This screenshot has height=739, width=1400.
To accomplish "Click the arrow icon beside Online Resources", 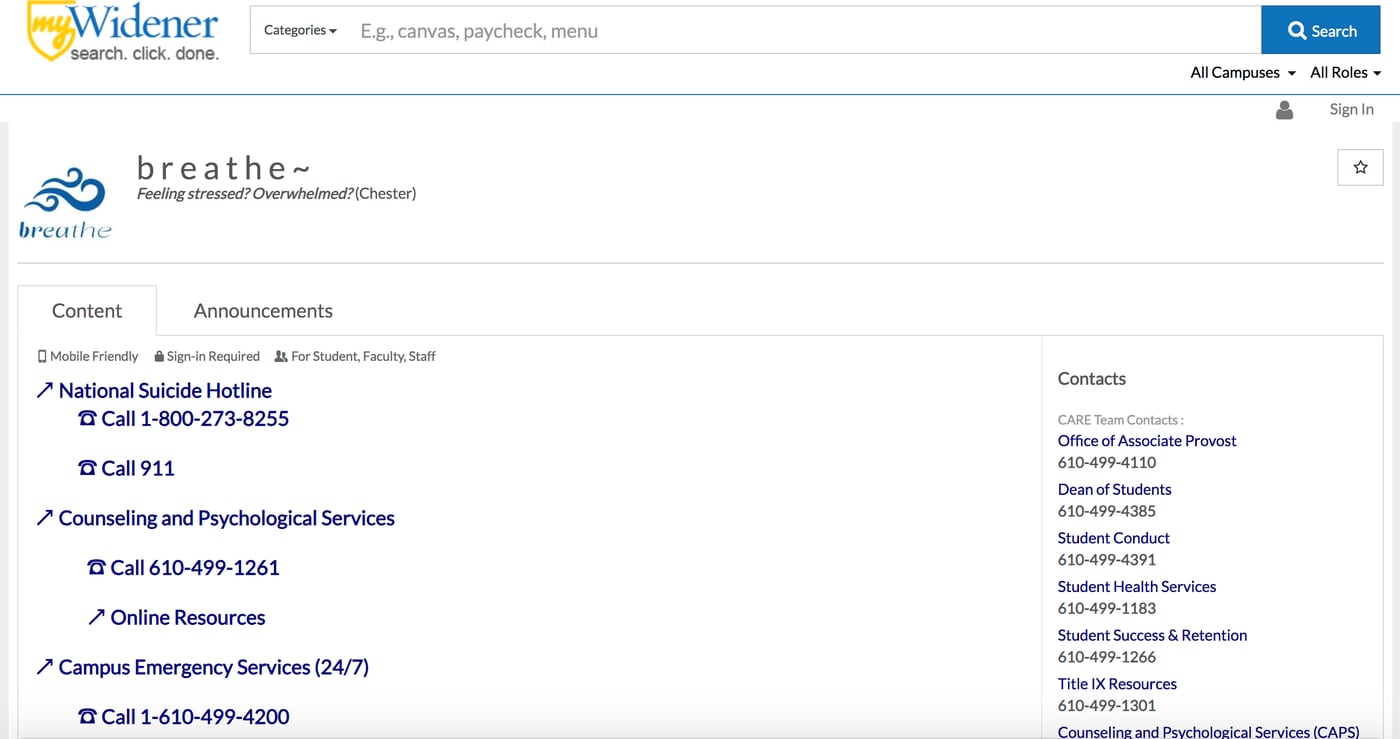I will [96, 618].
